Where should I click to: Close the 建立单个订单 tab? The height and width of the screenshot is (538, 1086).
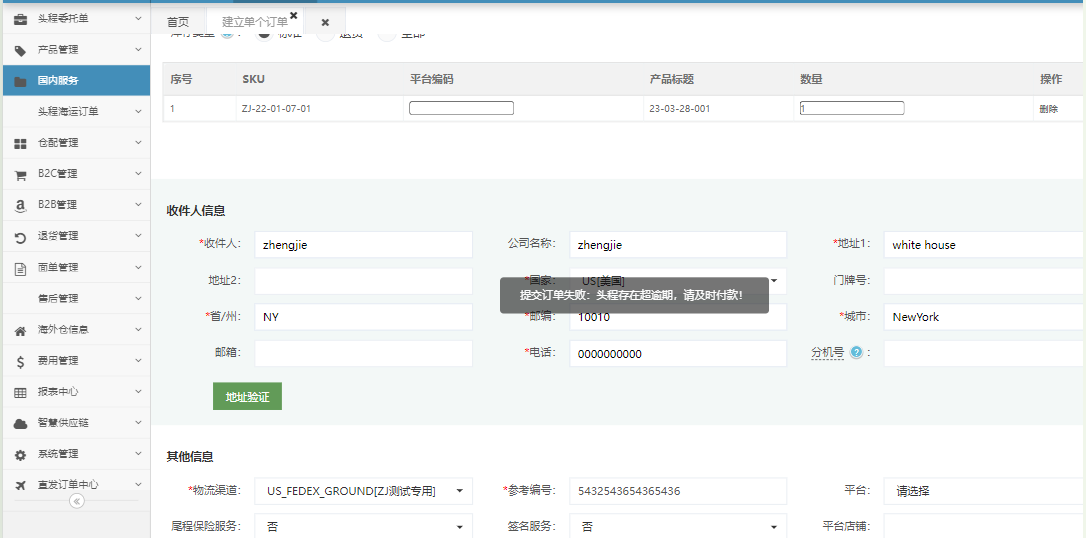(x=294, y=15)
